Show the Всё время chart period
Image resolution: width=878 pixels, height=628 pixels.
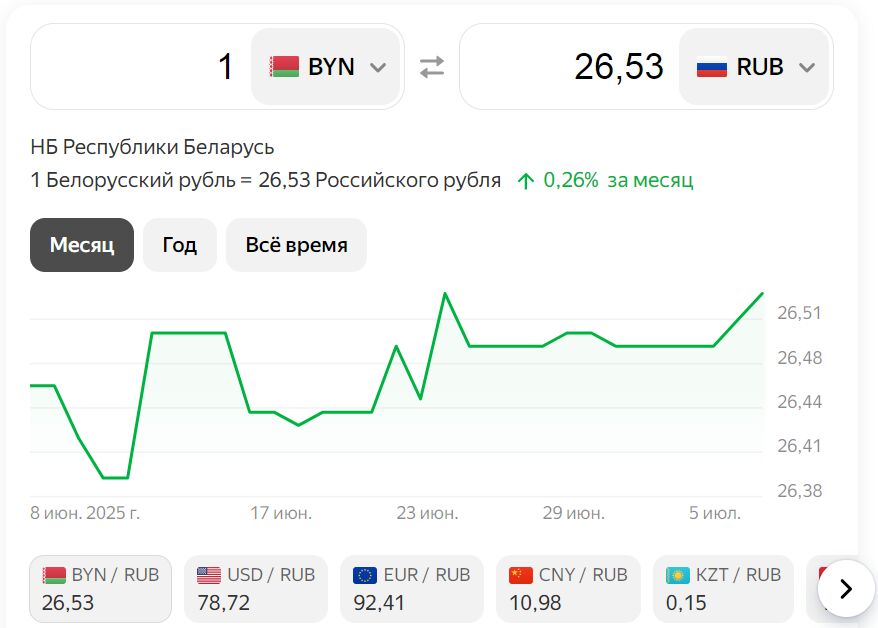tap(296, 245)
